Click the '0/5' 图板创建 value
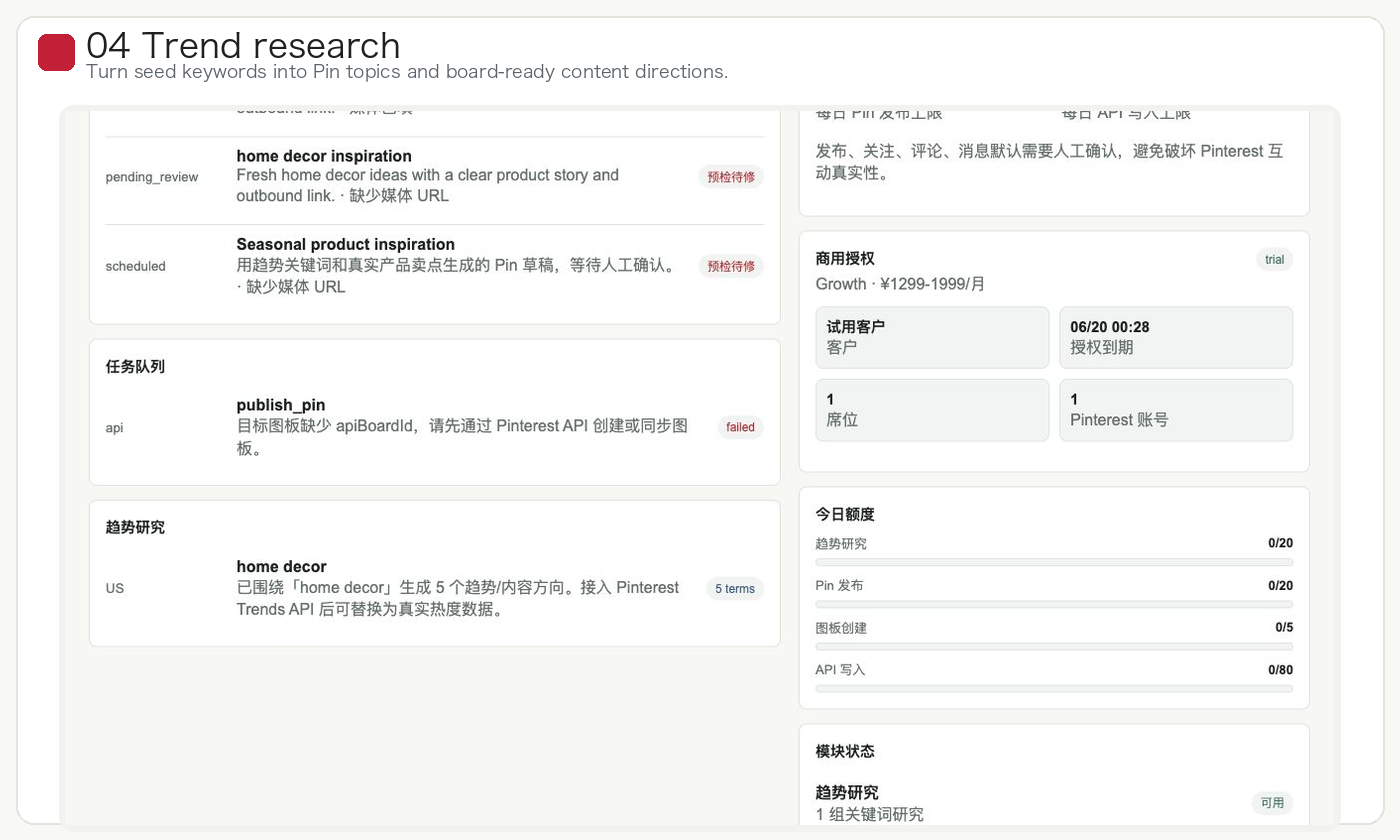The width and height of the screenshot is (1400, 840). 1285,628
